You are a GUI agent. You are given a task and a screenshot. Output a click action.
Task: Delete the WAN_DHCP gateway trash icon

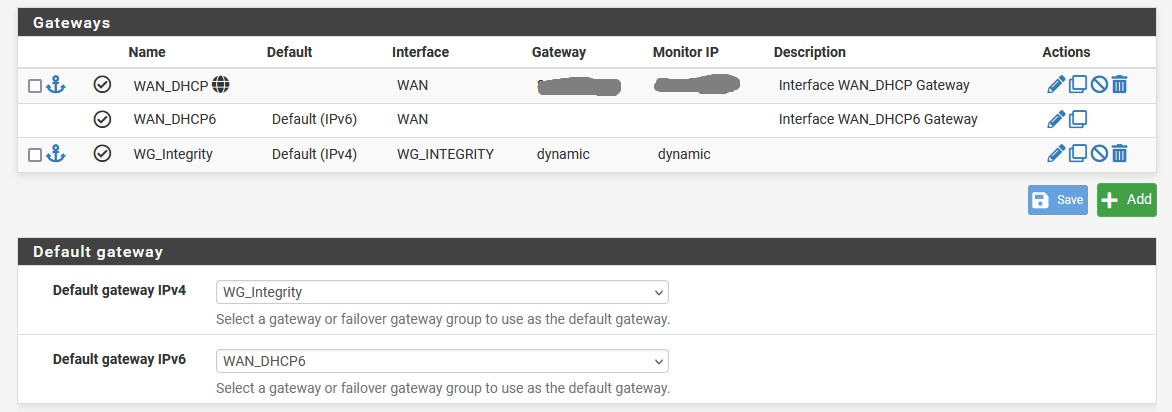point(1120,85)
